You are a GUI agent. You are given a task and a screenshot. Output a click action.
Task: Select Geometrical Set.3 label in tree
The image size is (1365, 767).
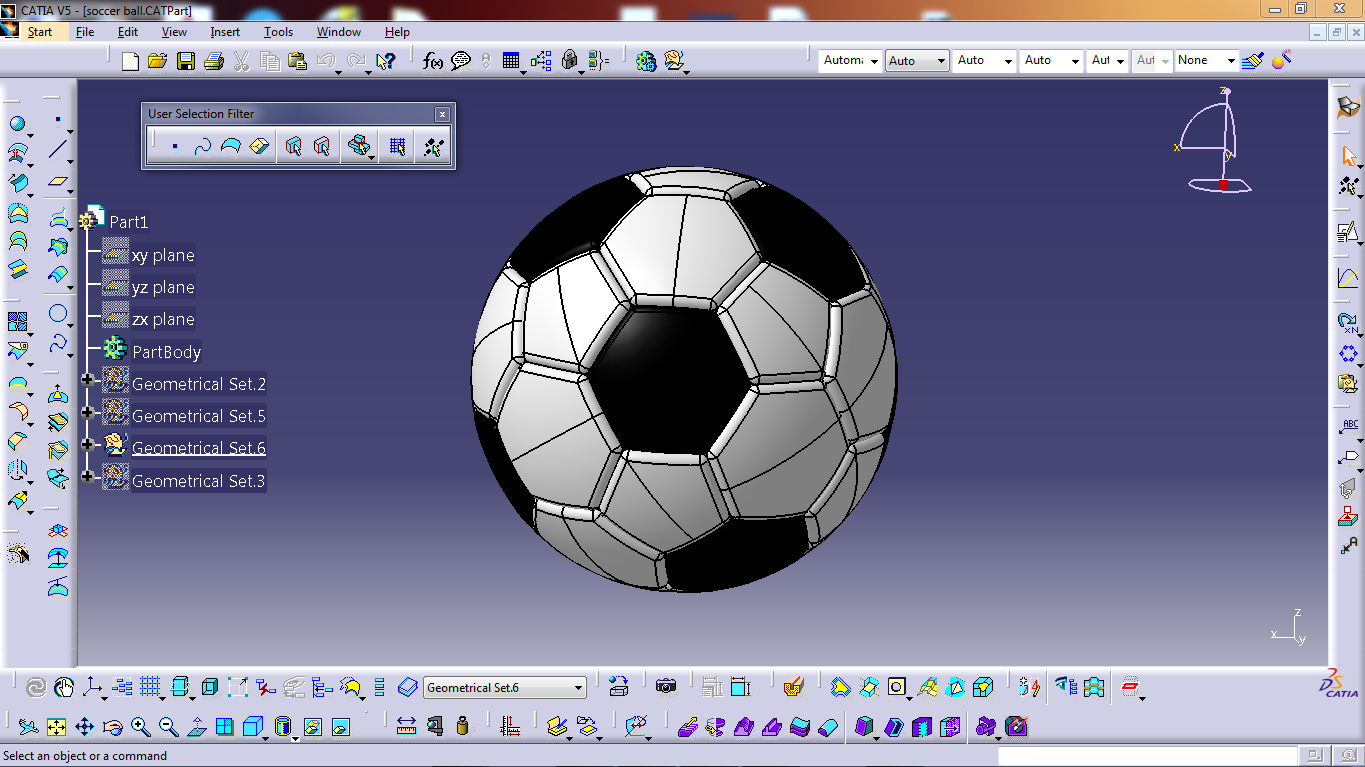click(198, 481)
